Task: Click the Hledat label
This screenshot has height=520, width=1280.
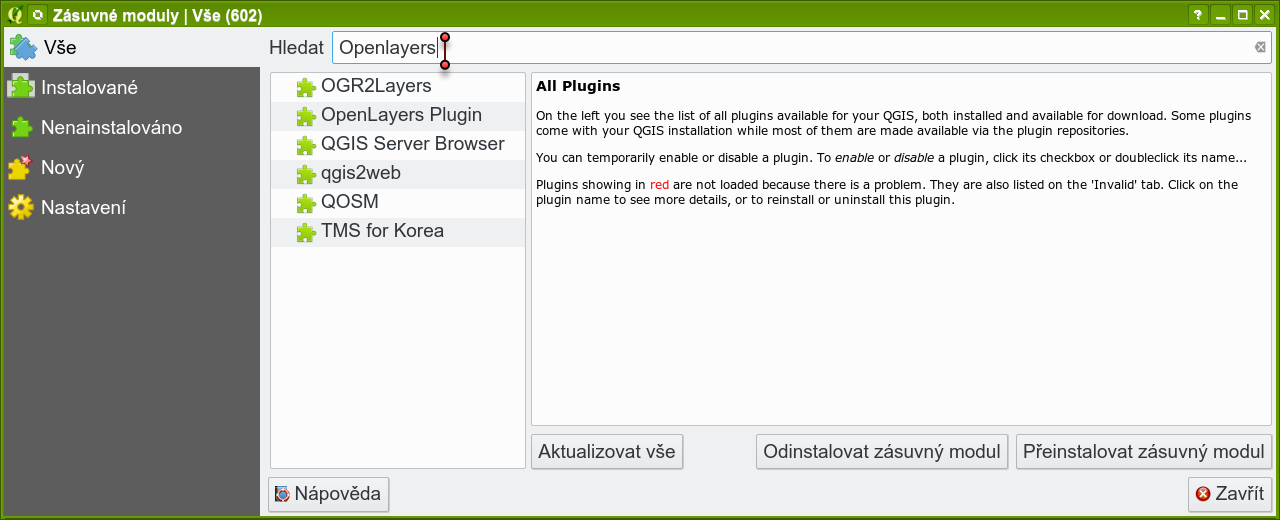Action: click(x=297, y=47)
